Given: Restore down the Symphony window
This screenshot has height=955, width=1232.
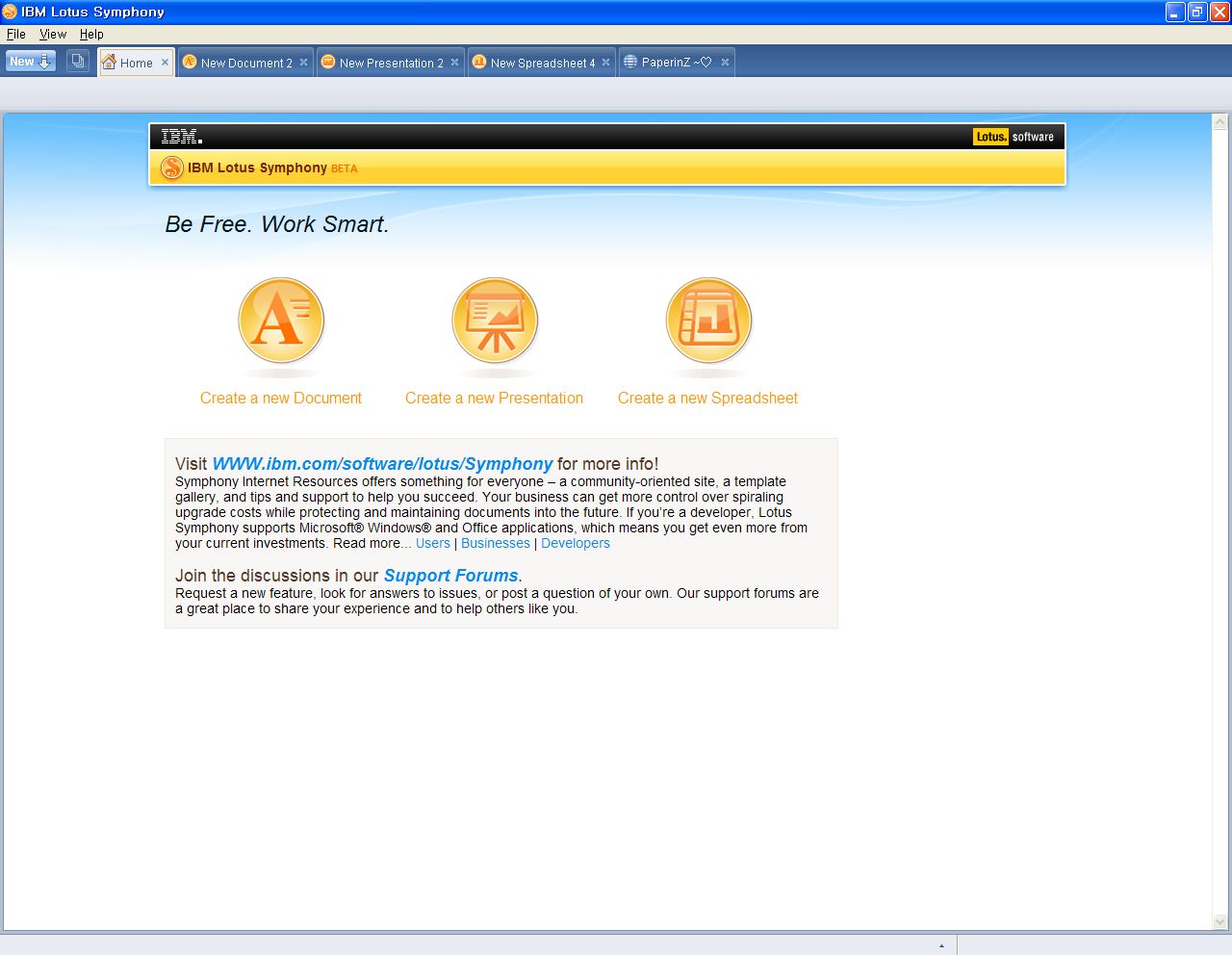Looking at the screenshot, I should pos(1197,12).
